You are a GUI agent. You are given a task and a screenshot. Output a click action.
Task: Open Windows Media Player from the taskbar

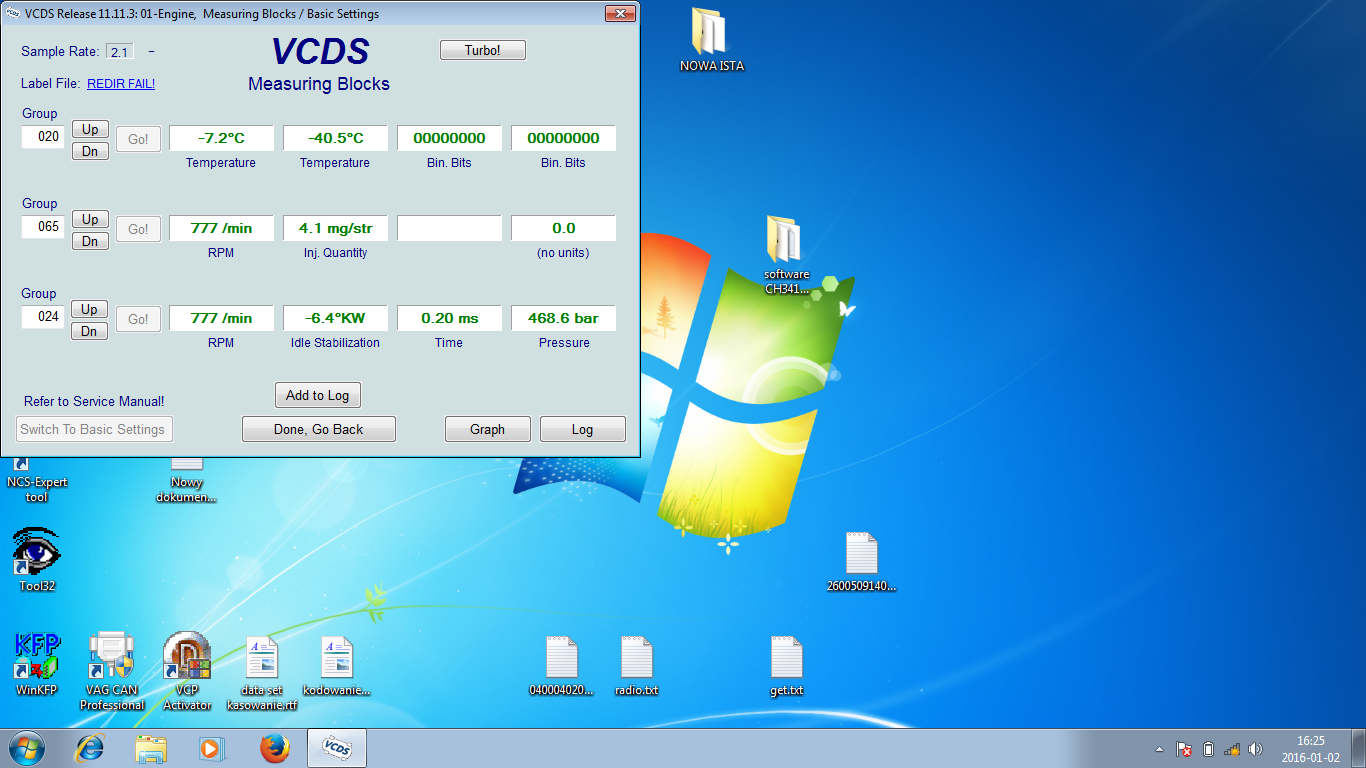[x=213, y=748]
